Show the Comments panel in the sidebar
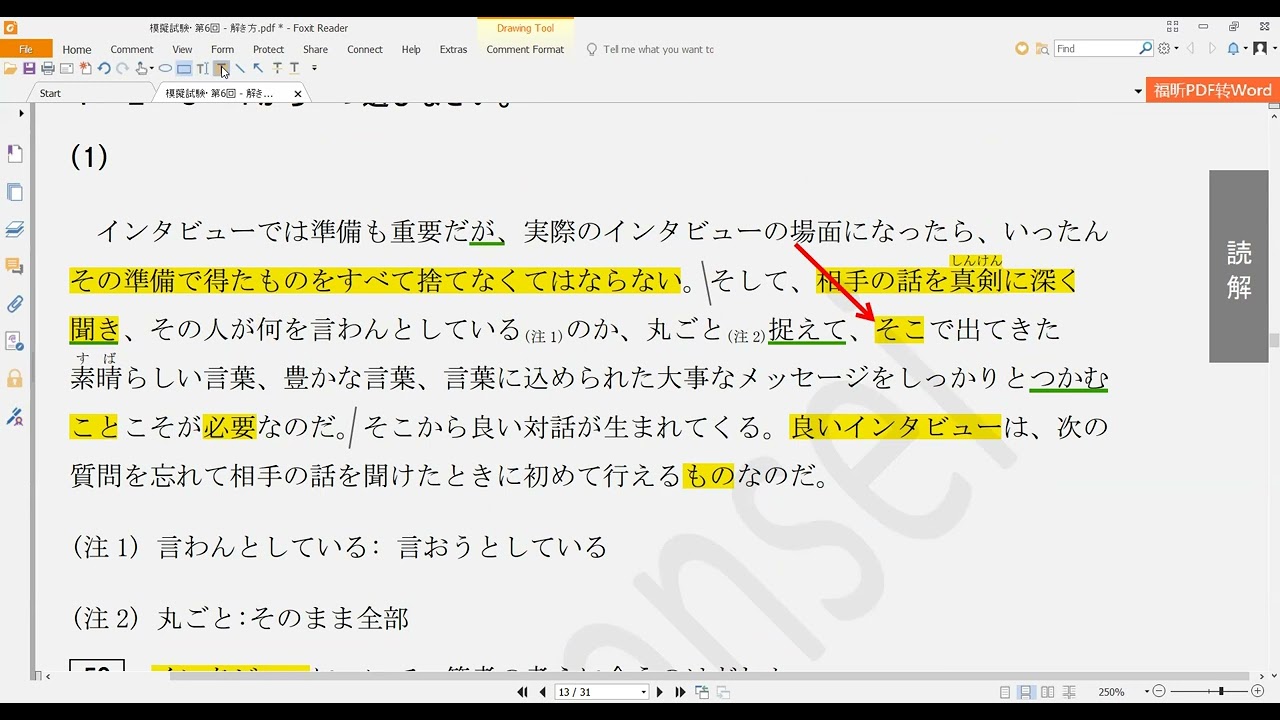The width and height of the screenshot is (1280, 720). point(15,267)
